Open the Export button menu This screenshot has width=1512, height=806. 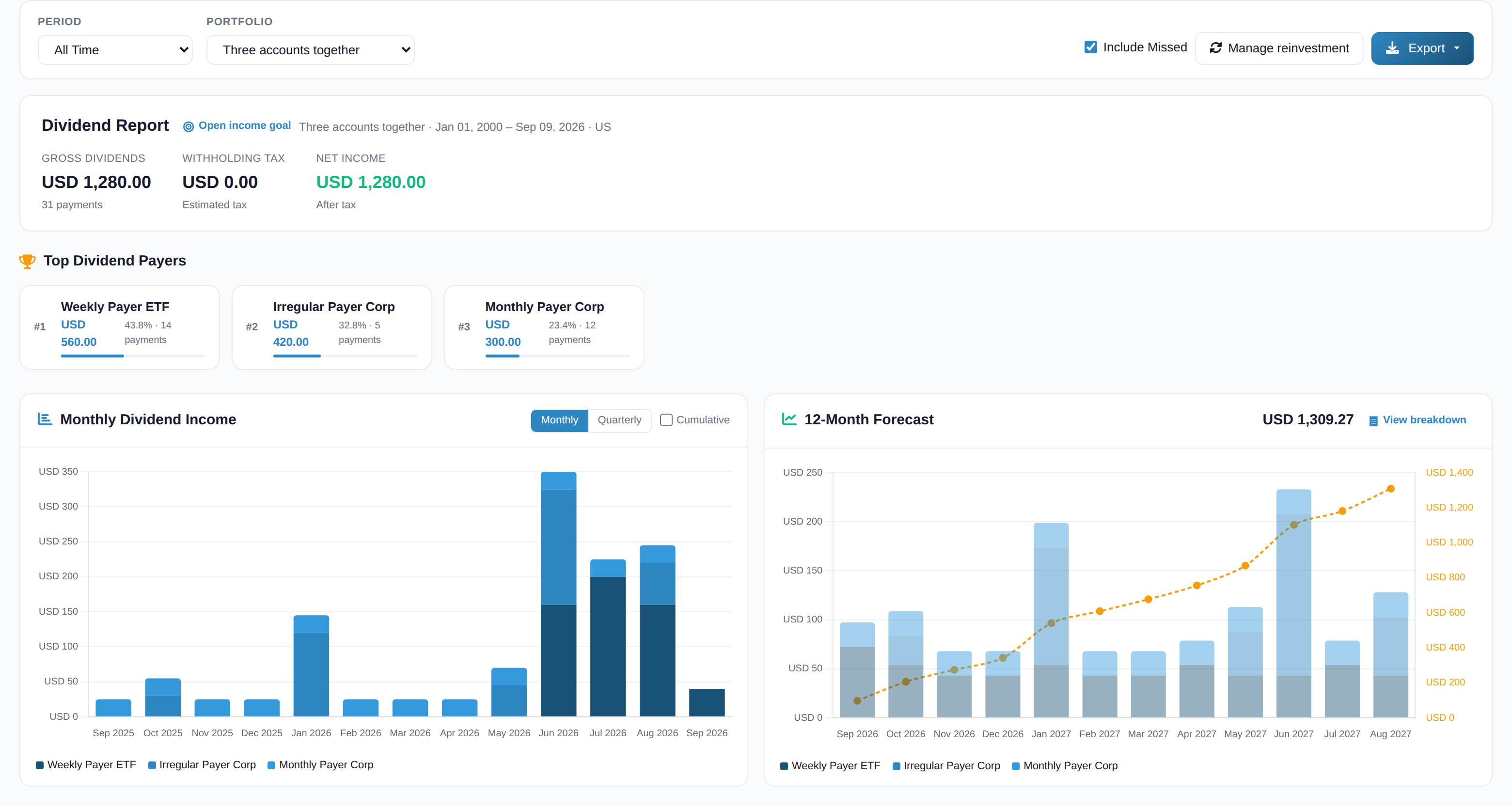point(1422,48)
